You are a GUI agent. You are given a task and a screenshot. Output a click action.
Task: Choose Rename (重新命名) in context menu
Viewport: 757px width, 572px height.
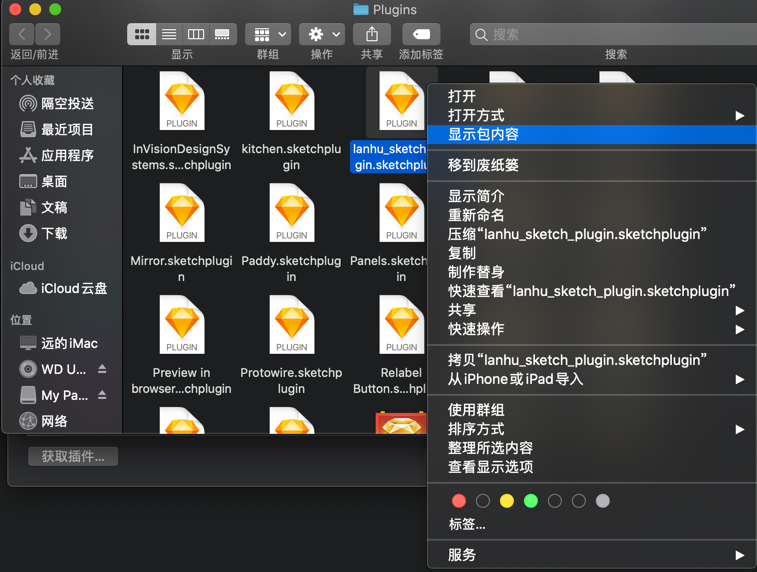click(592, 215)
